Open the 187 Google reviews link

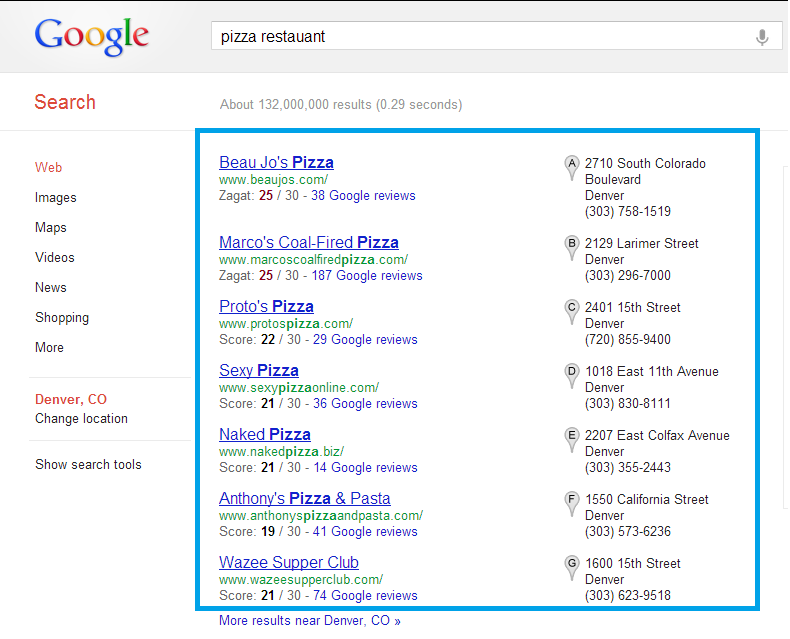point(367,276)
